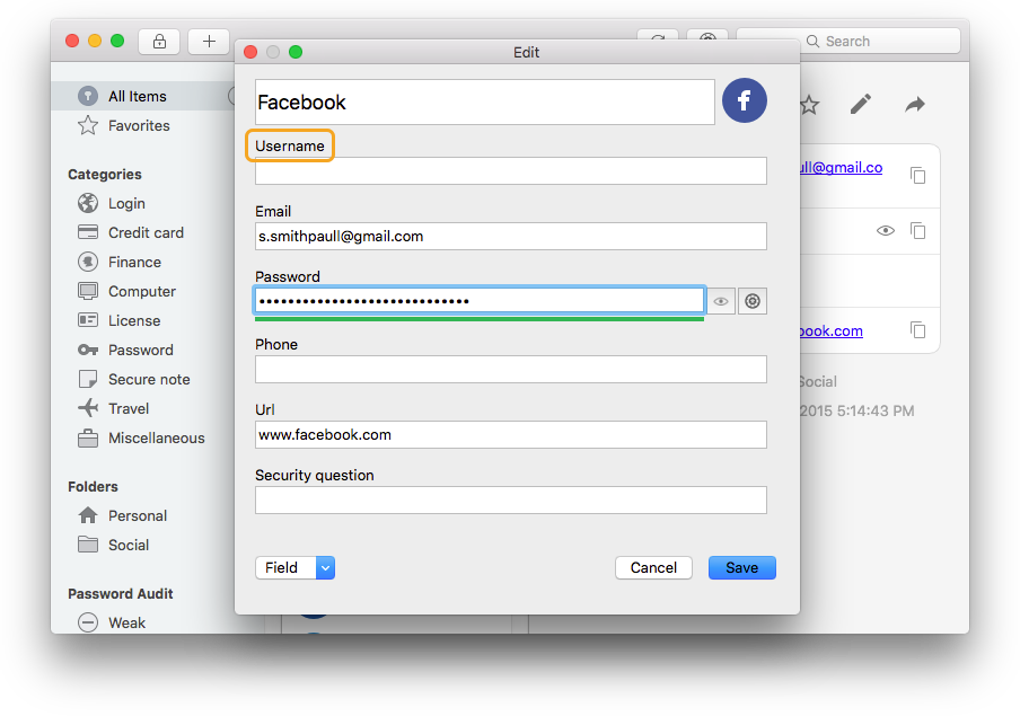Copy the password using its copy icon

[x=917, y=230]
